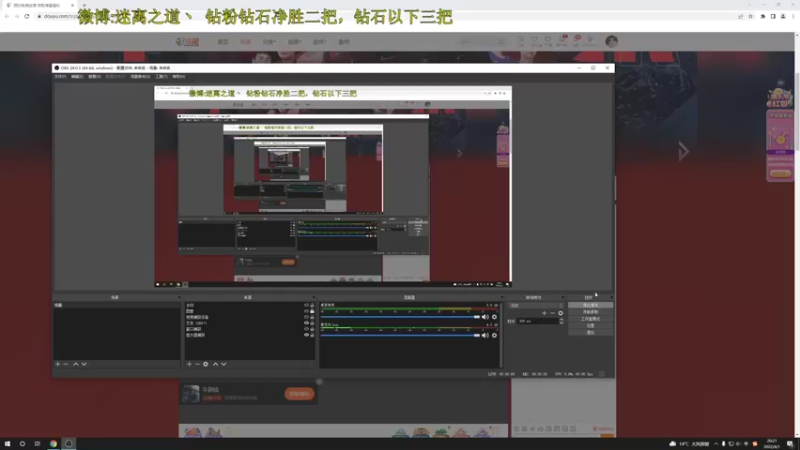This screenshot has height=450, width=800.
Task: Toggle visibility eye of the 显示器捕获 source
Action: (307, 335)
